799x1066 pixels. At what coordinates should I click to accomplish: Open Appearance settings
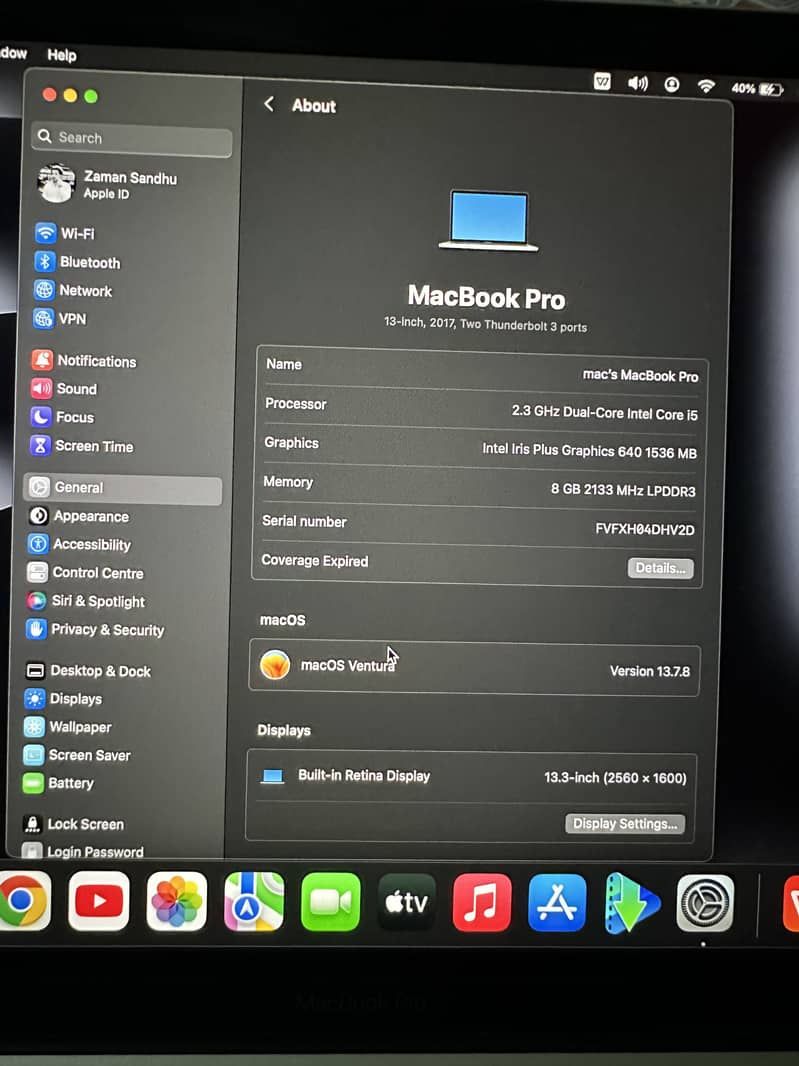click(78, 516)
